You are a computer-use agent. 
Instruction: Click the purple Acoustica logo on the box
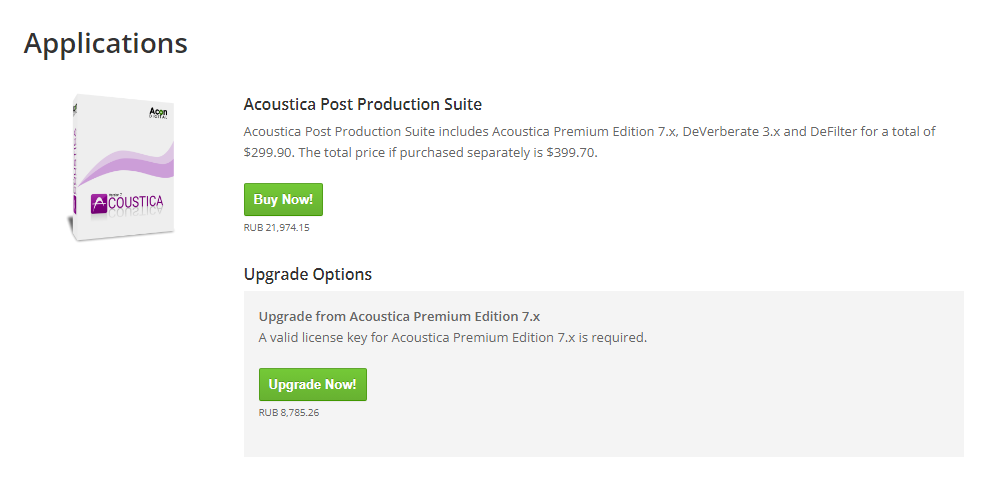127,205
